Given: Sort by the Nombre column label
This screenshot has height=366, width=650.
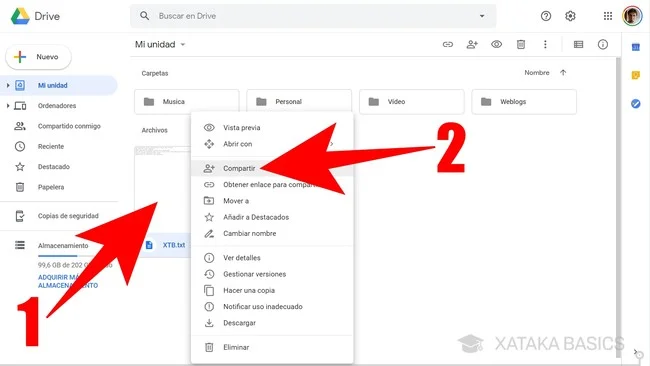Looking at the screenshot, I should (x=537, y=73).
